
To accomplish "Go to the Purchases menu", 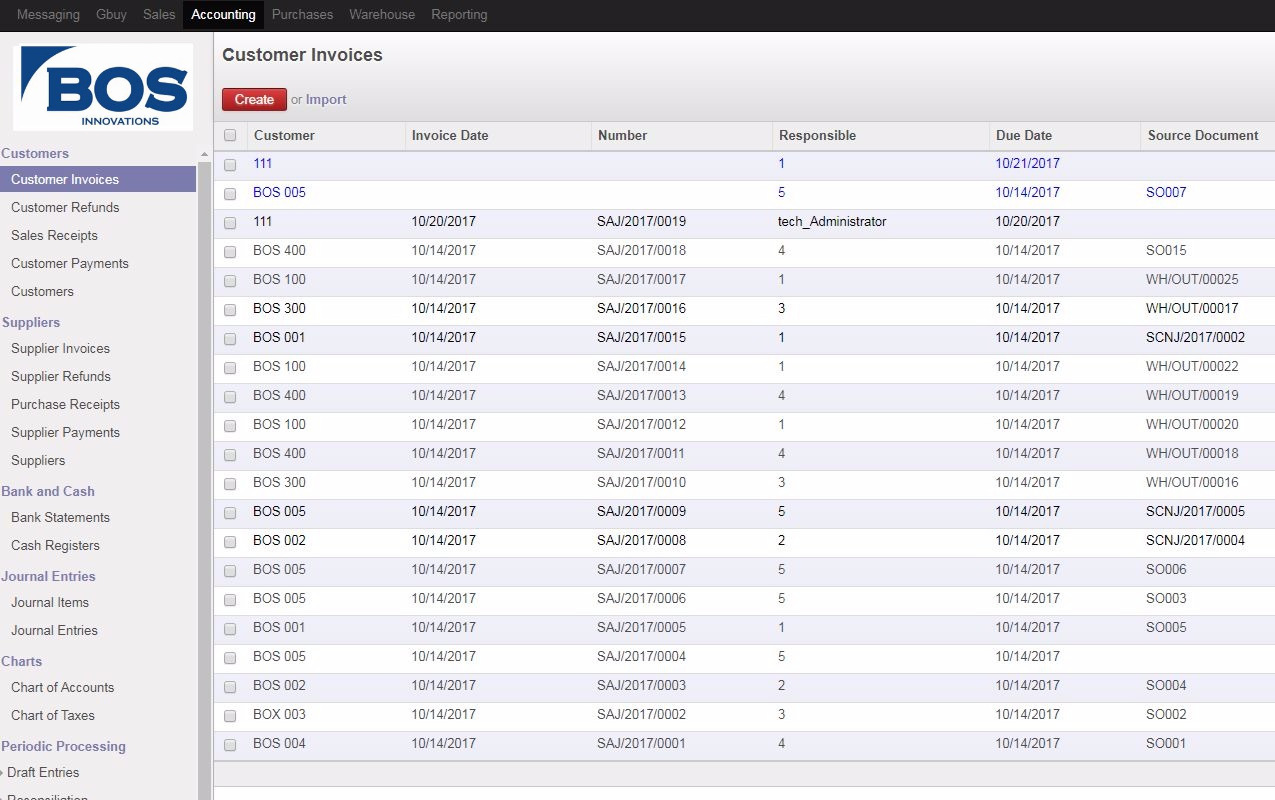I will (x=302, y=15).
